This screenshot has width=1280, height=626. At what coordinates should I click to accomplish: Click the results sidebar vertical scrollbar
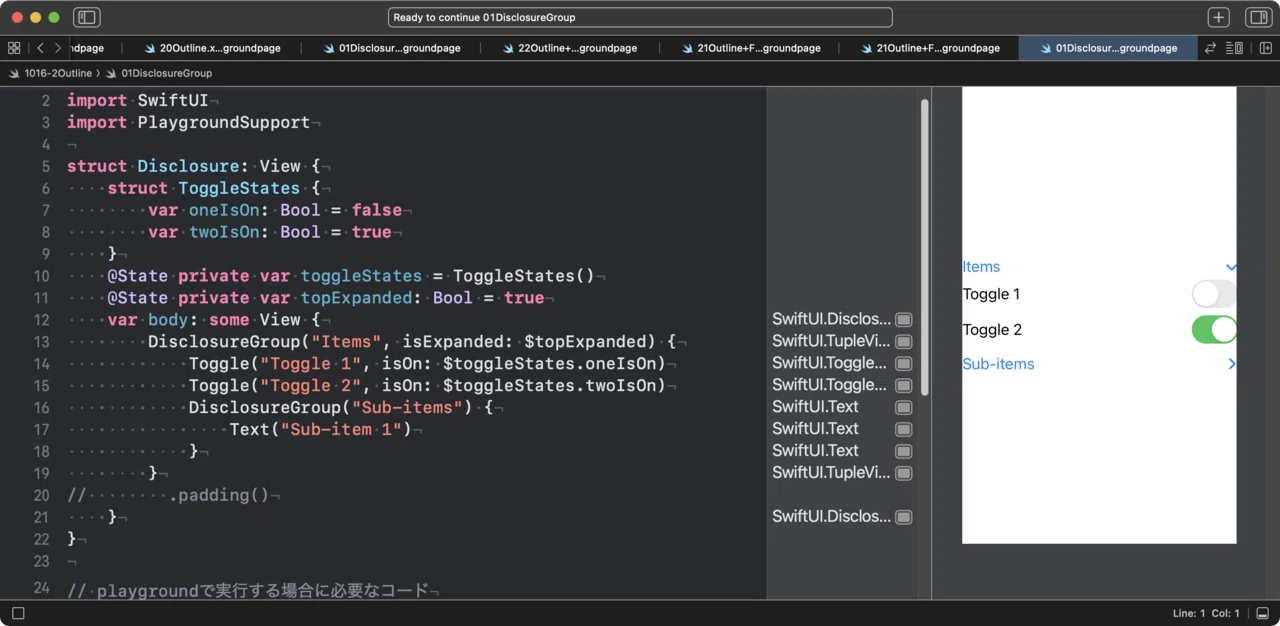924,245
